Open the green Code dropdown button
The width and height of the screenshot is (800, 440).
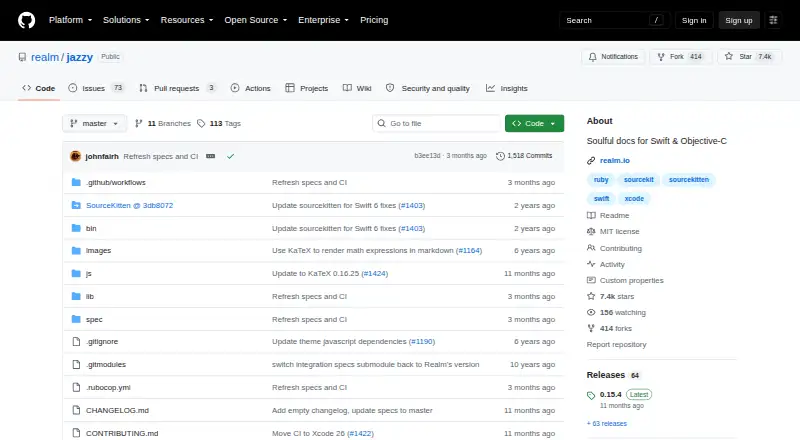point(534,124)
